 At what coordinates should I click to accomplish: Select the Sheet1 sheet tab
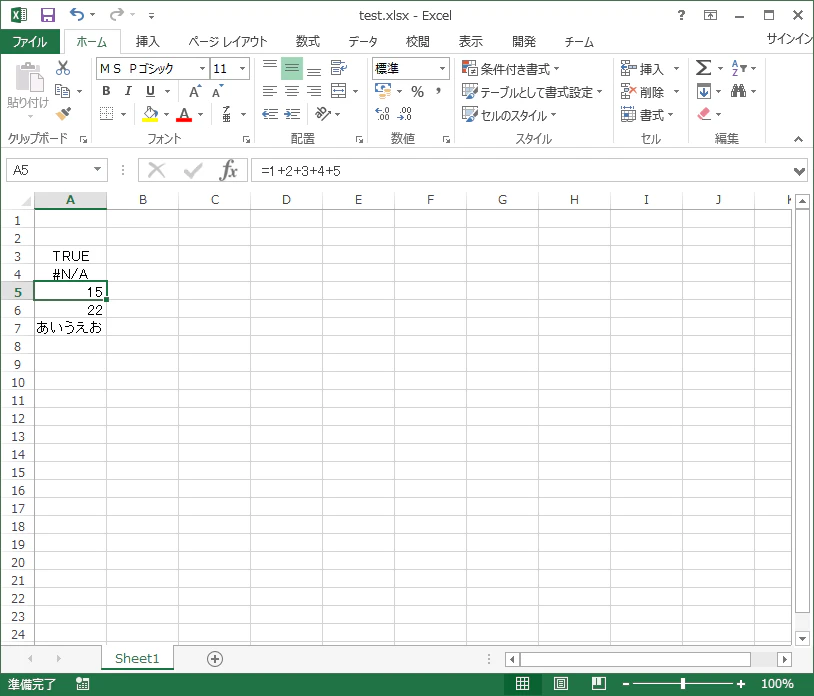coord(137,658)
